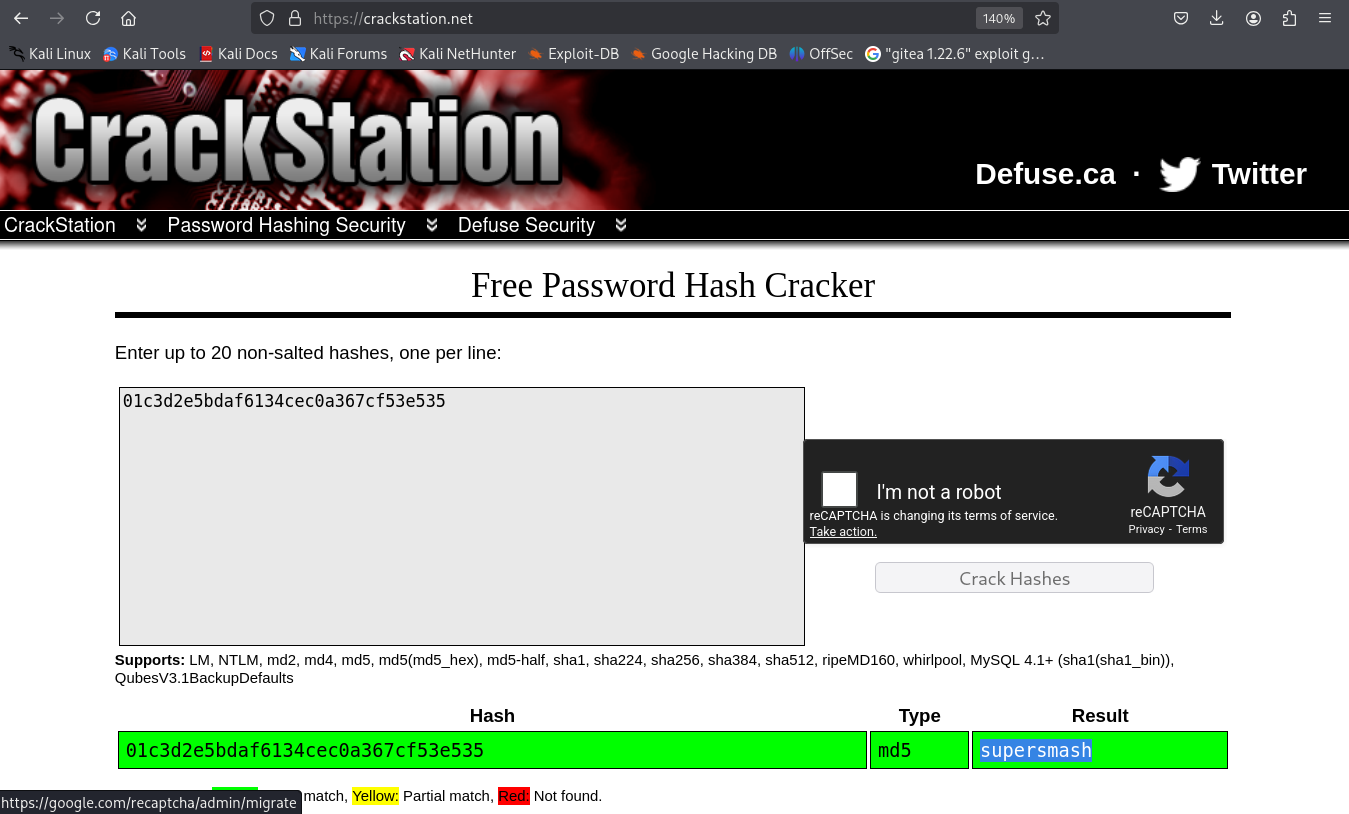Image resolution: width=1349 pixels, height=814 pixels.
Task: Go to the browser home page icon
Action: [x=128, y=18]
